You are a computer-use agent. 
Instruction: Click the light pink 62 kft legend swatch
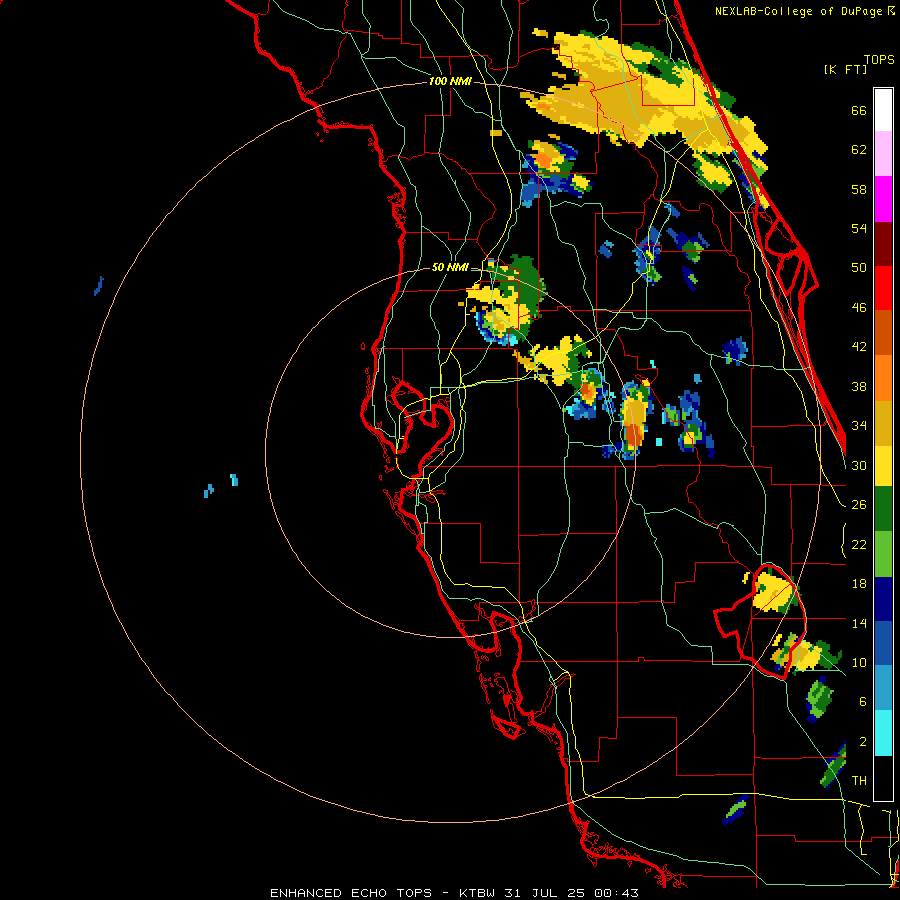click(x=883, y=153)
